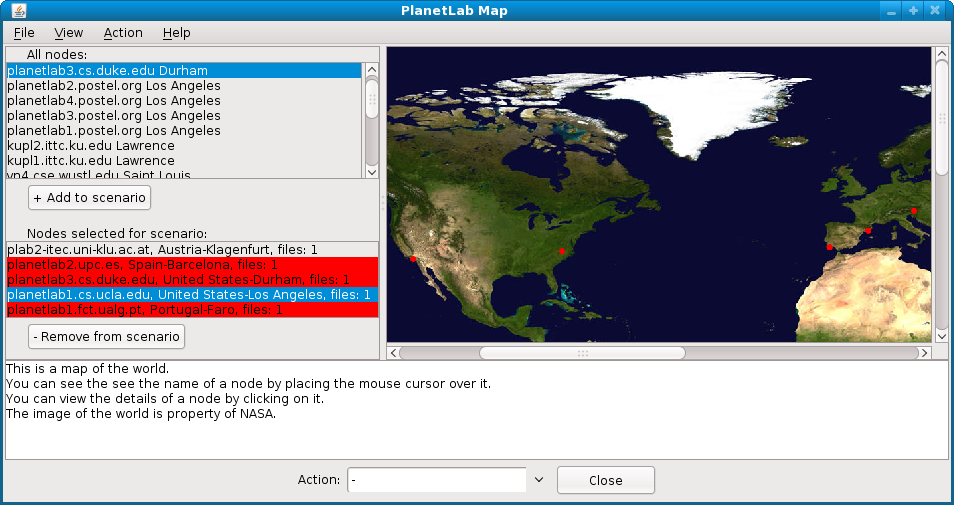The image size is (954, 505).
Task: Click the Java icon in title bar
Action: [x=15, y=11]
